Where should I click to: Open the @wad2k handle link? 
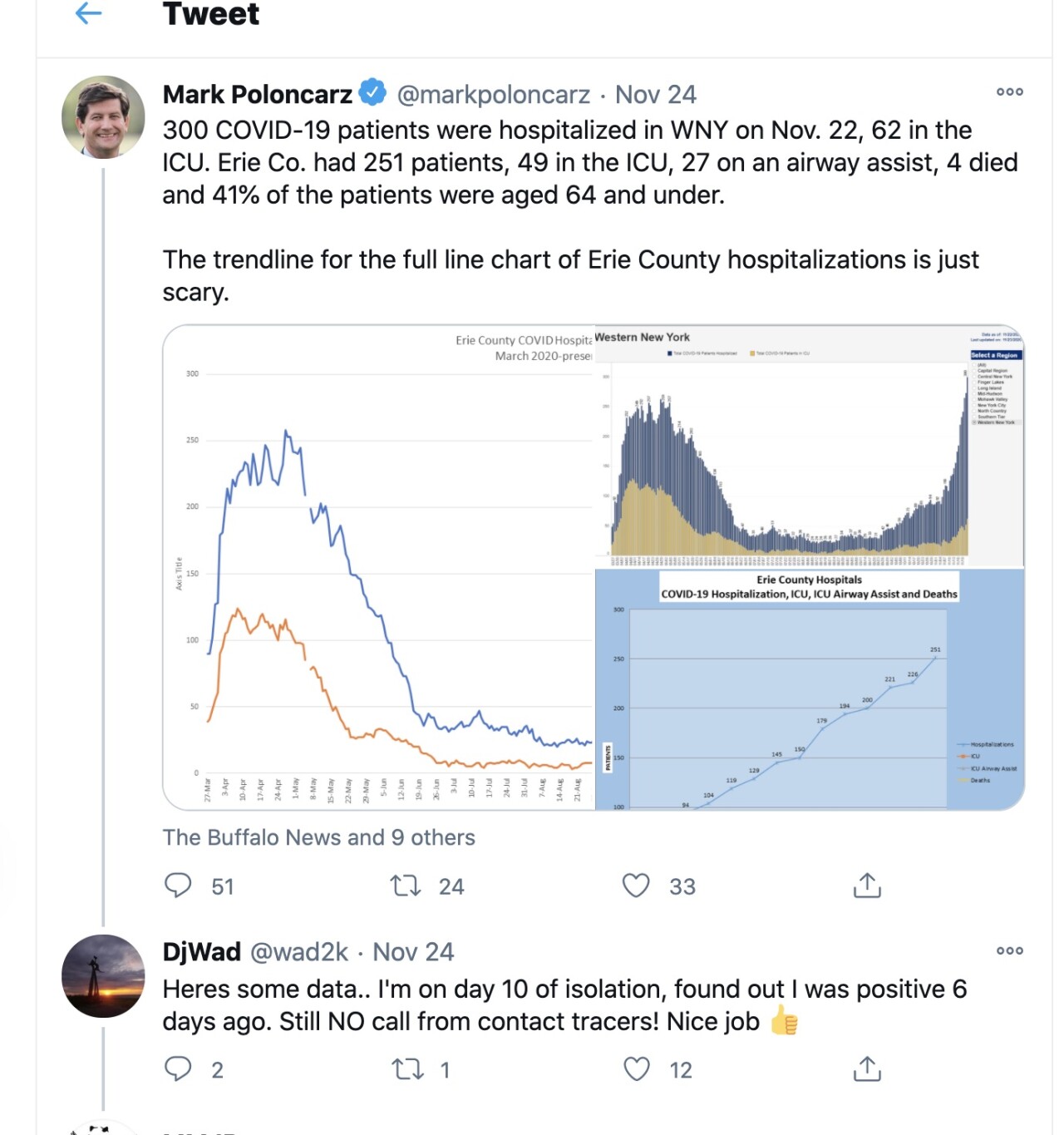tap(299, 951)
